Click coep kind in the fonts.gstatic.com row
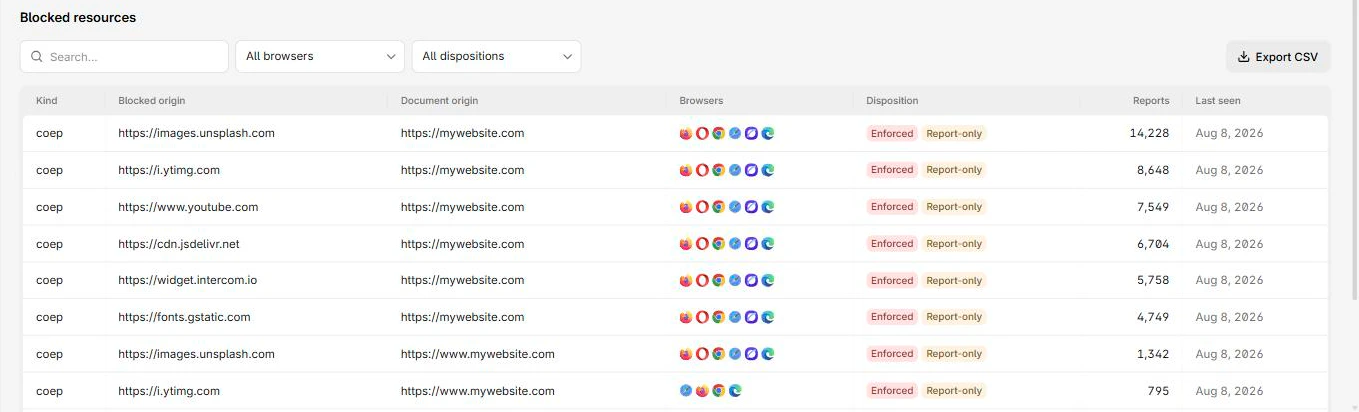 [49, 317]
